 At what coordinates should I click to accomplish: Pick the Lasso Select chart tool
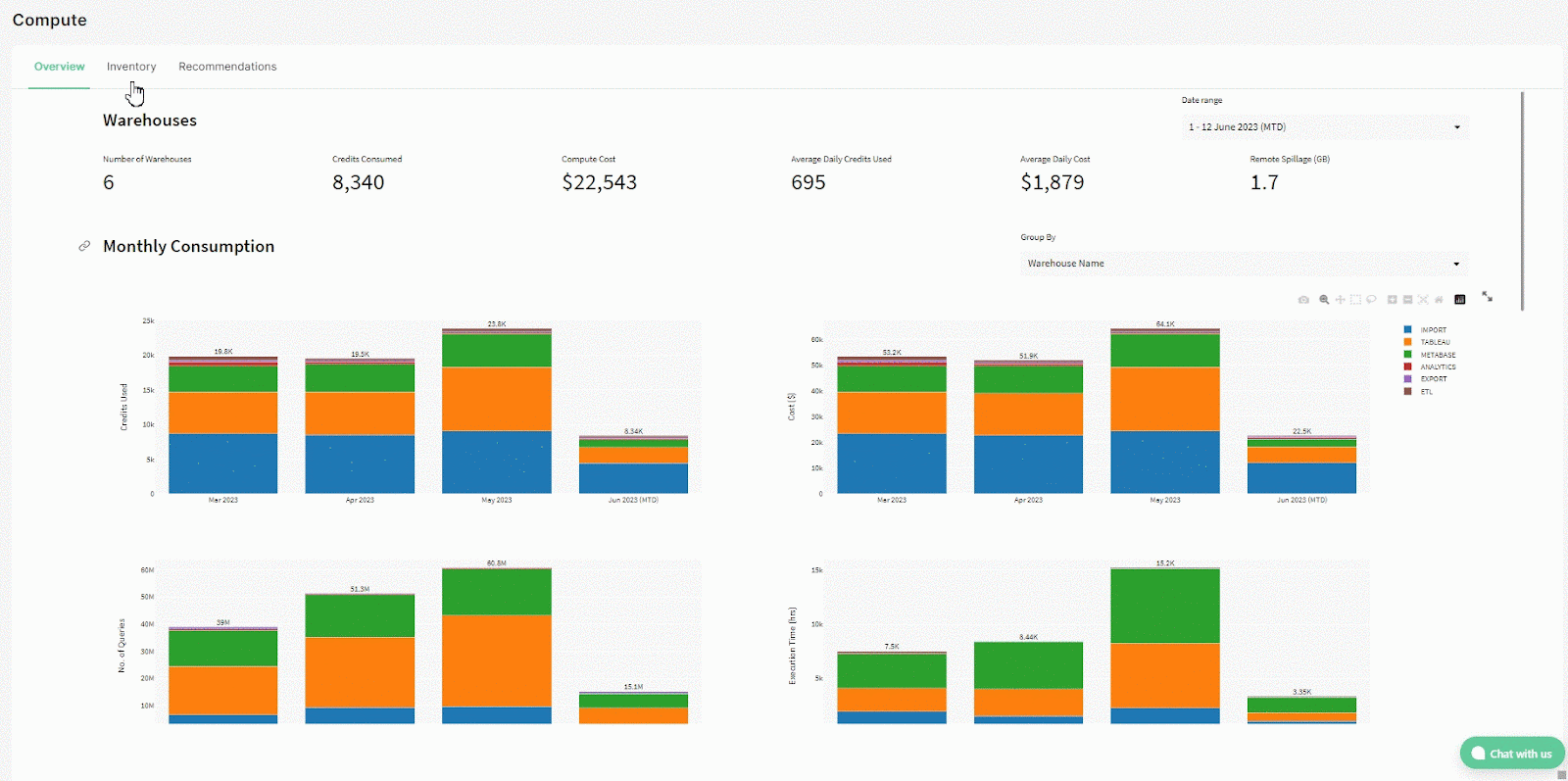(x=1371, y=300)
